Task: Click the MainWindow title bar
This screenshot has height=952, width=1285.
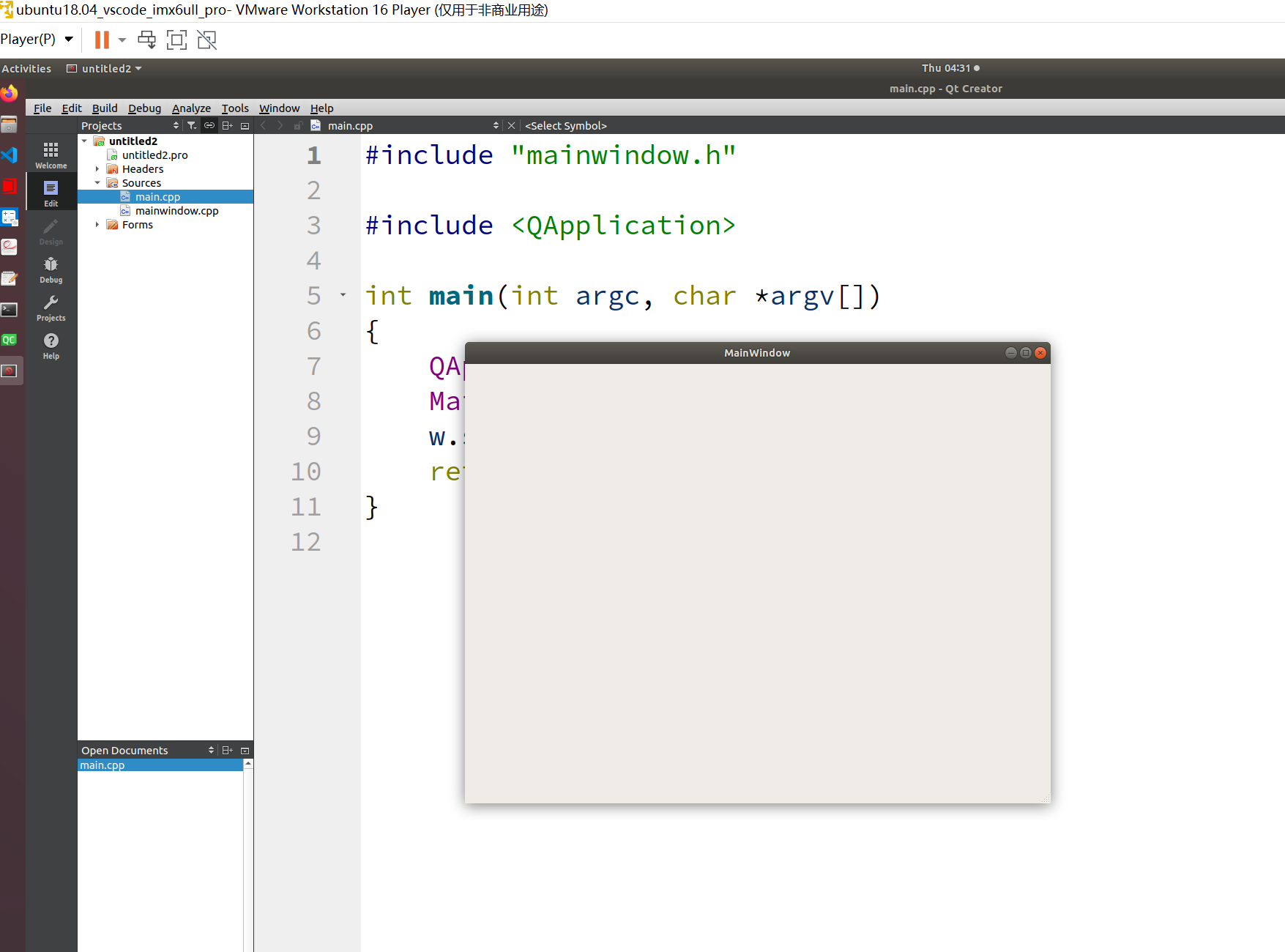Action: [x=757, y=352]
